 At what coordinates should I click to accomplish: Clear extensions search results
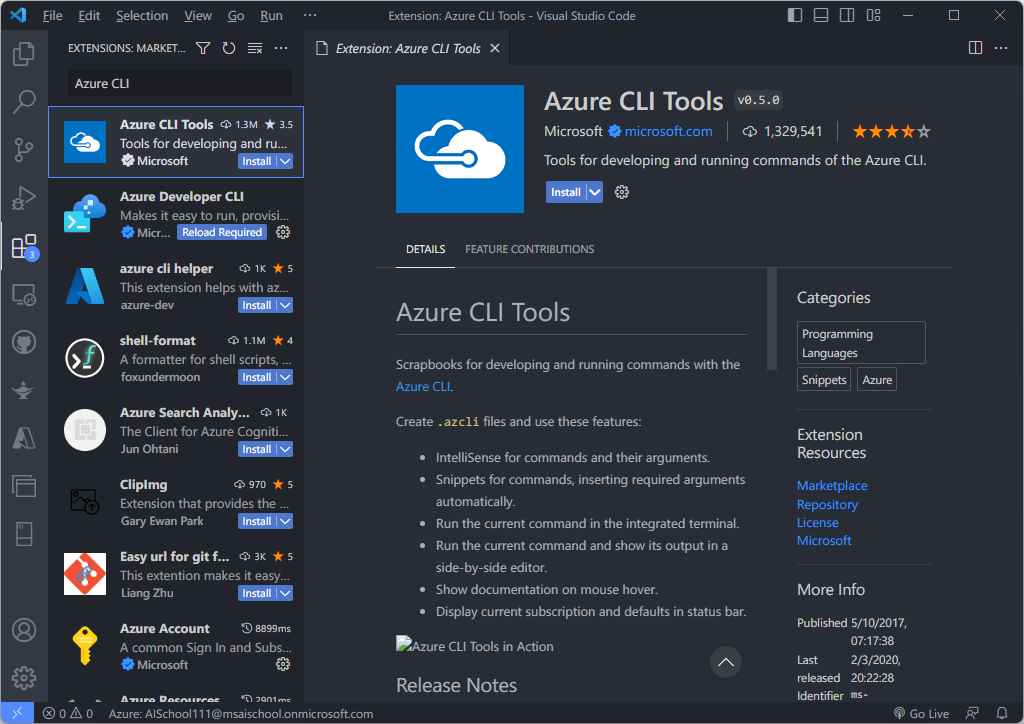pyautogui.click(x=255, y=48)
